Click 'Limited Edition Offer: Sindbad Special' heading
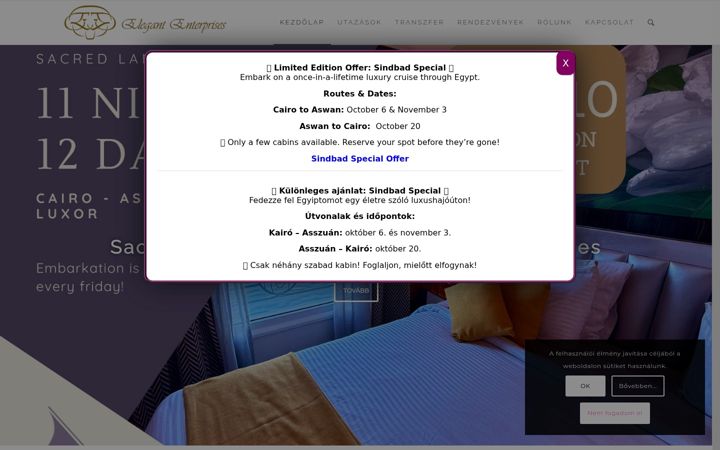The width and height of the screenshot is (720, 450). coord(360,68)
